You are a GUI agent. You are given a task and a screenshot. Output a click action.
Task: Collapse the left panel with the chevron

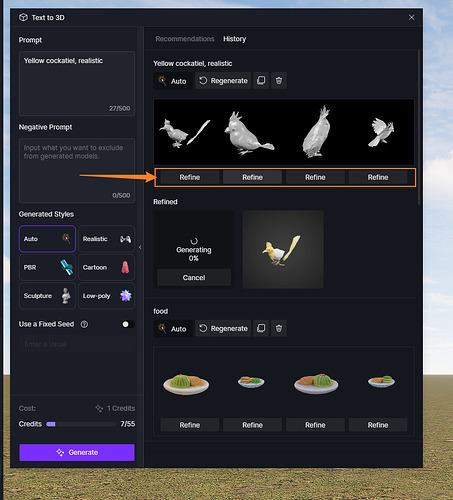click(x=140, y=247)
